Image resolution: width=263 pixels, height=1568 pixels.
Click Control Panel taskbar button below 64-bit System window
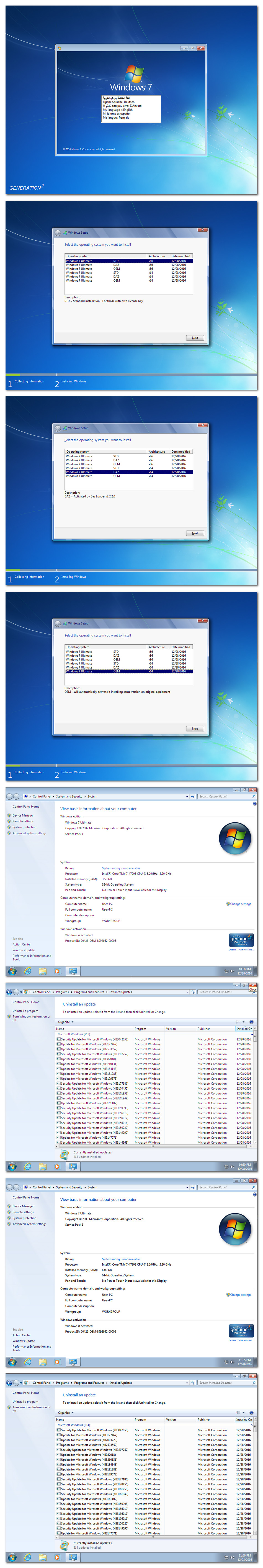coord(73,1362)
